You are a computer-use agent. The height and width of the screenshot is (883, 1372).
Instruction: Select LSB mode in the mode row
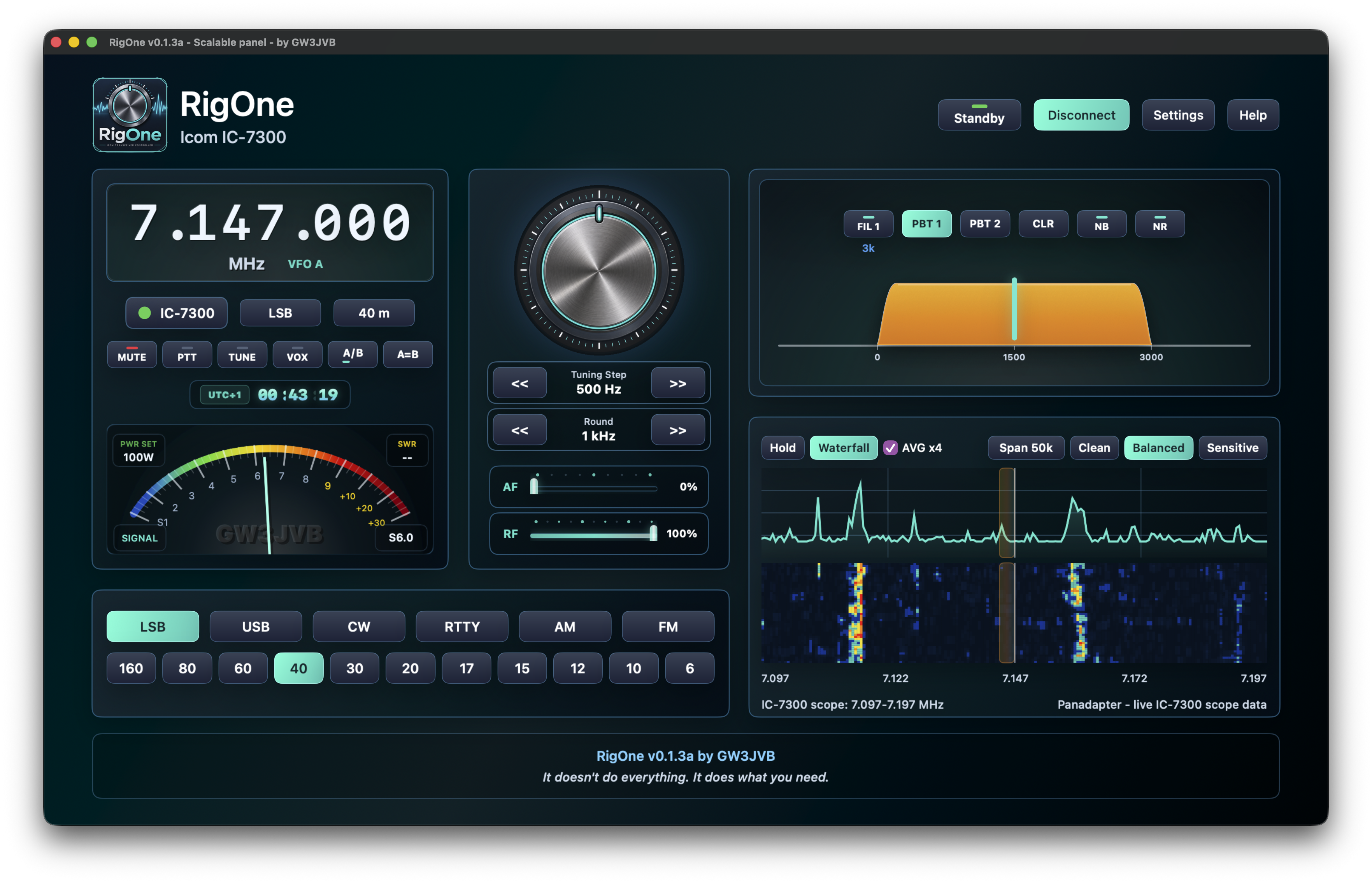153,626
